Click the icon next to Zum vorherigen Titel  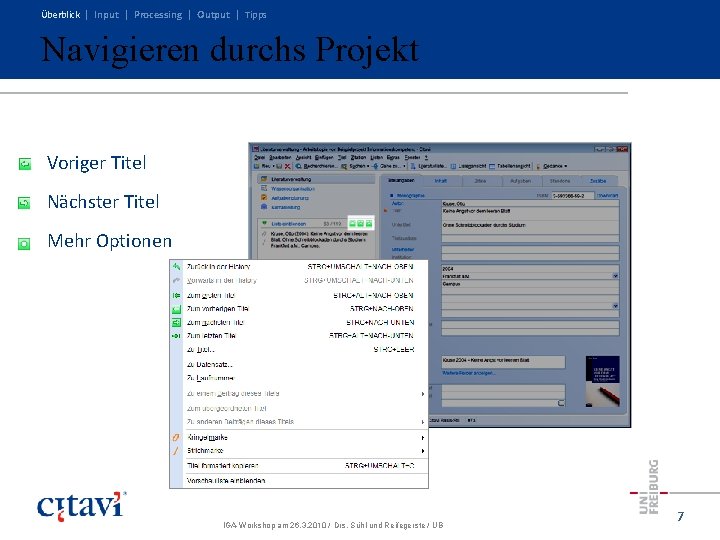(x=176, y=309)
